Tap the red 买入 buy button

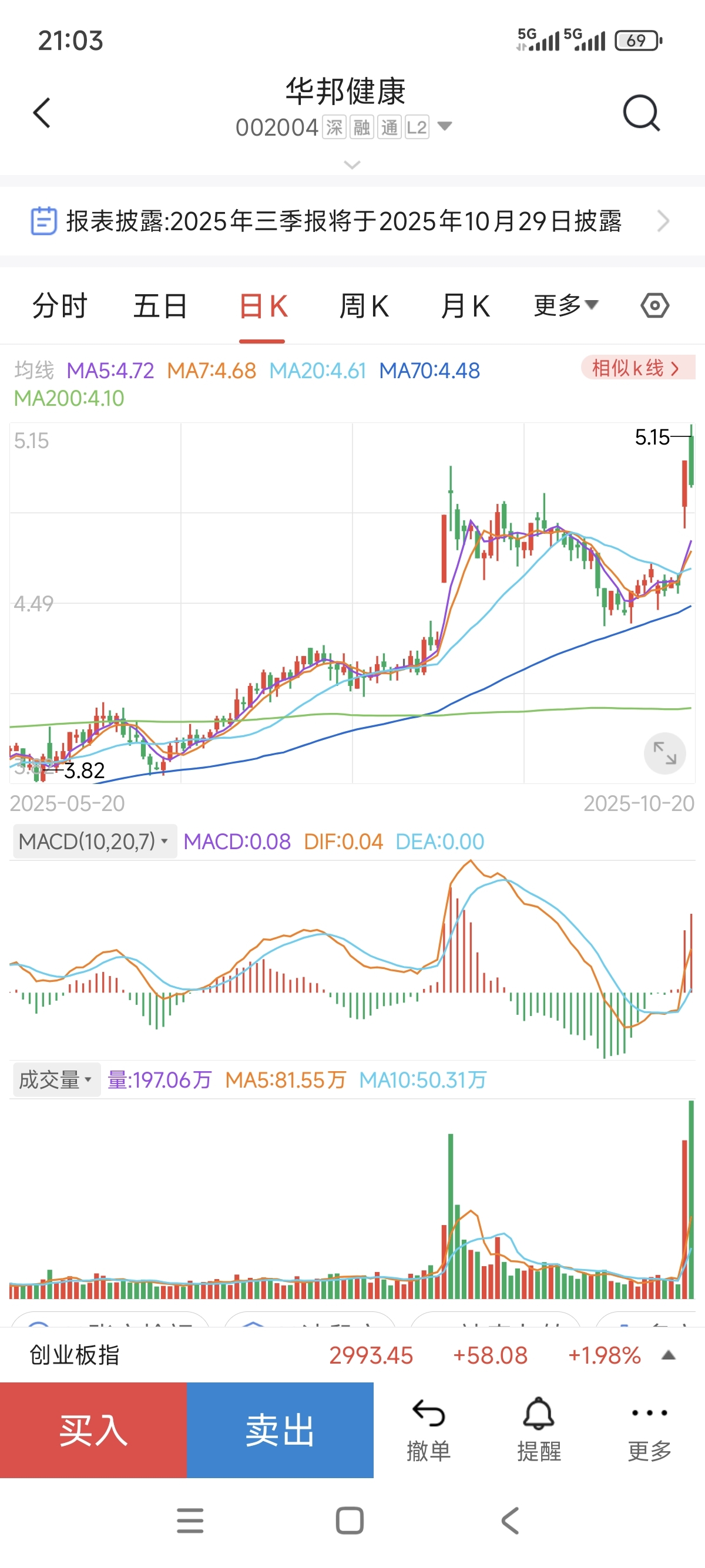click(x=93, y=1430)
